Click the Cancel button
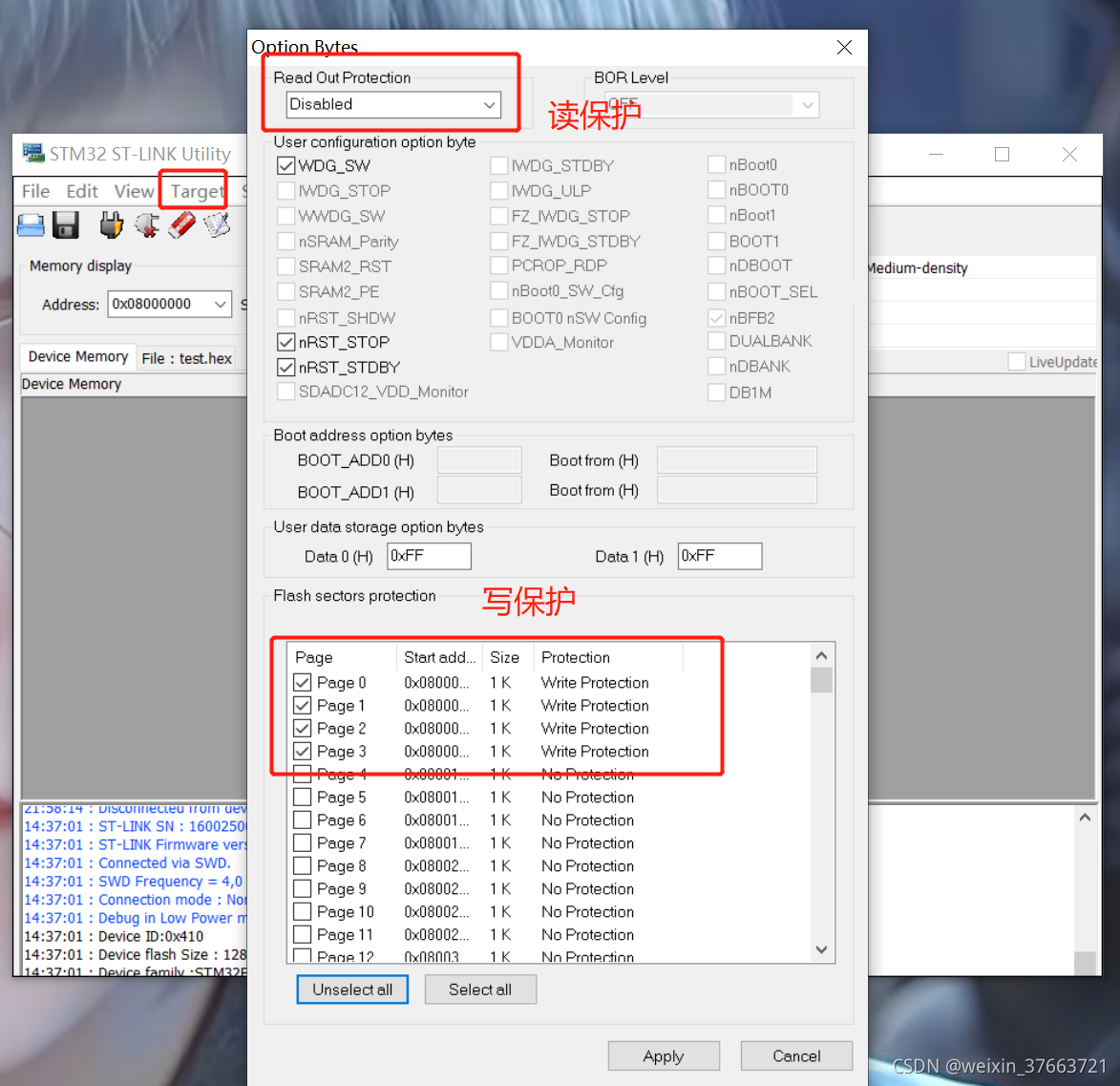1120x1086 pixels. click(x=796, y=1056)
